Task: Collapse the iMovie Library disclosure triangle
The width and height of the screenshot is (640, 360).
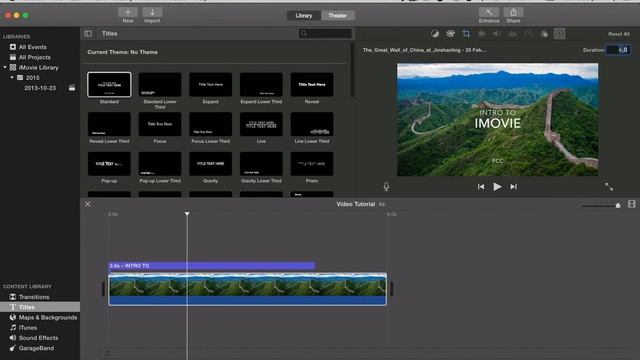Action: 5,67
